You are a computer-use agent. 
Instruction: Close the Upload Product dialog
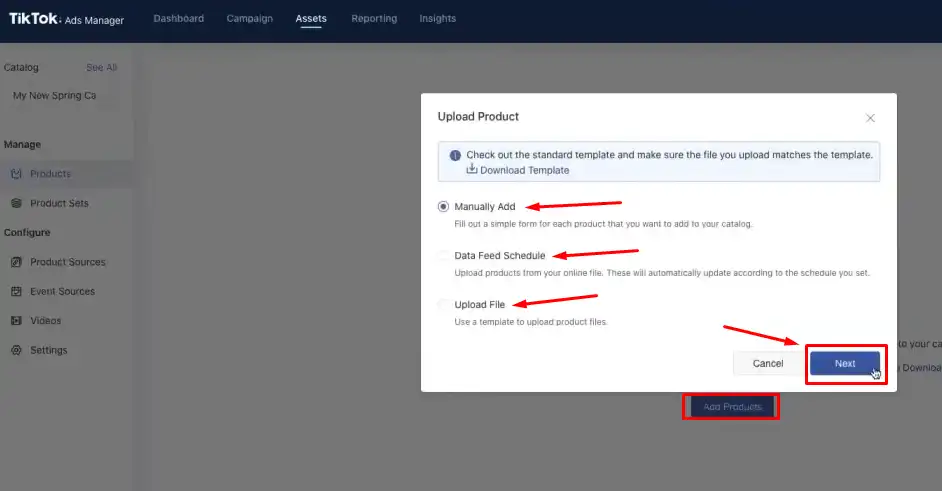870,118
